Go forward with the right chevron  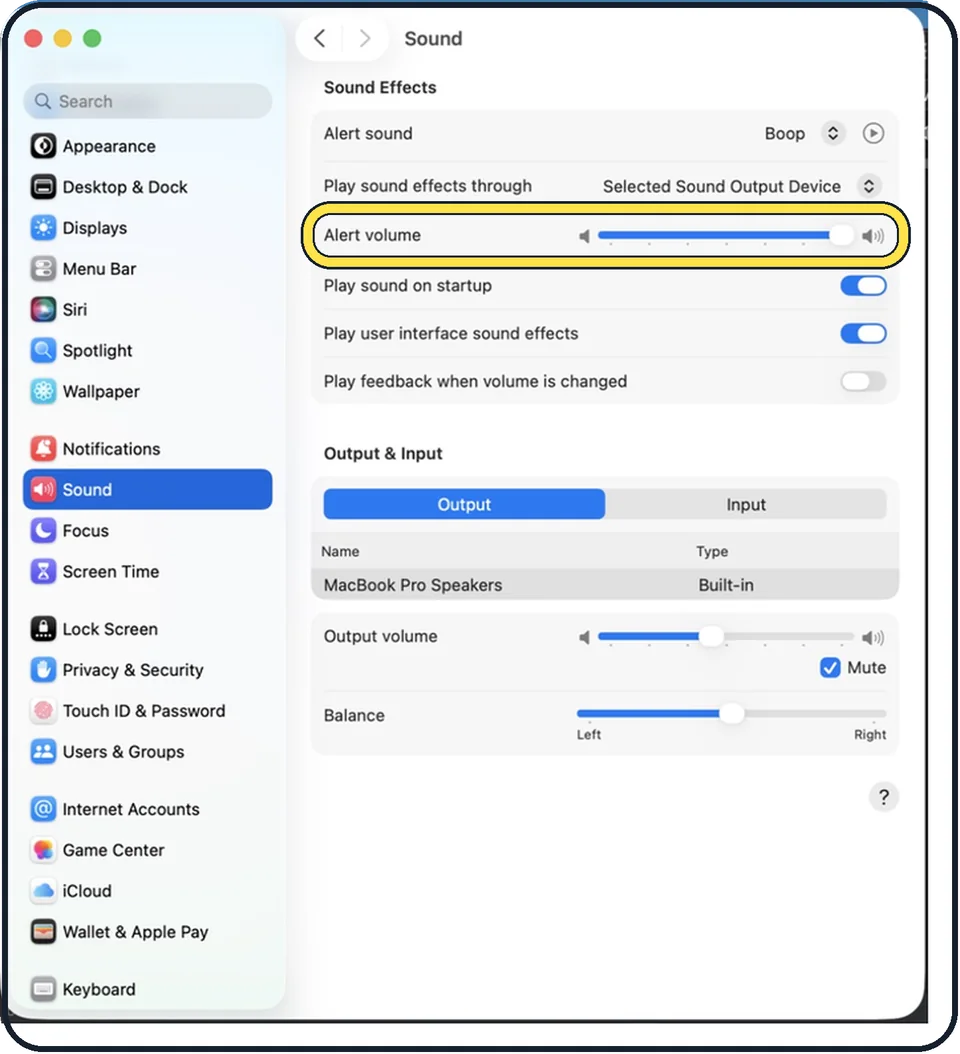(x=364, y=38)
